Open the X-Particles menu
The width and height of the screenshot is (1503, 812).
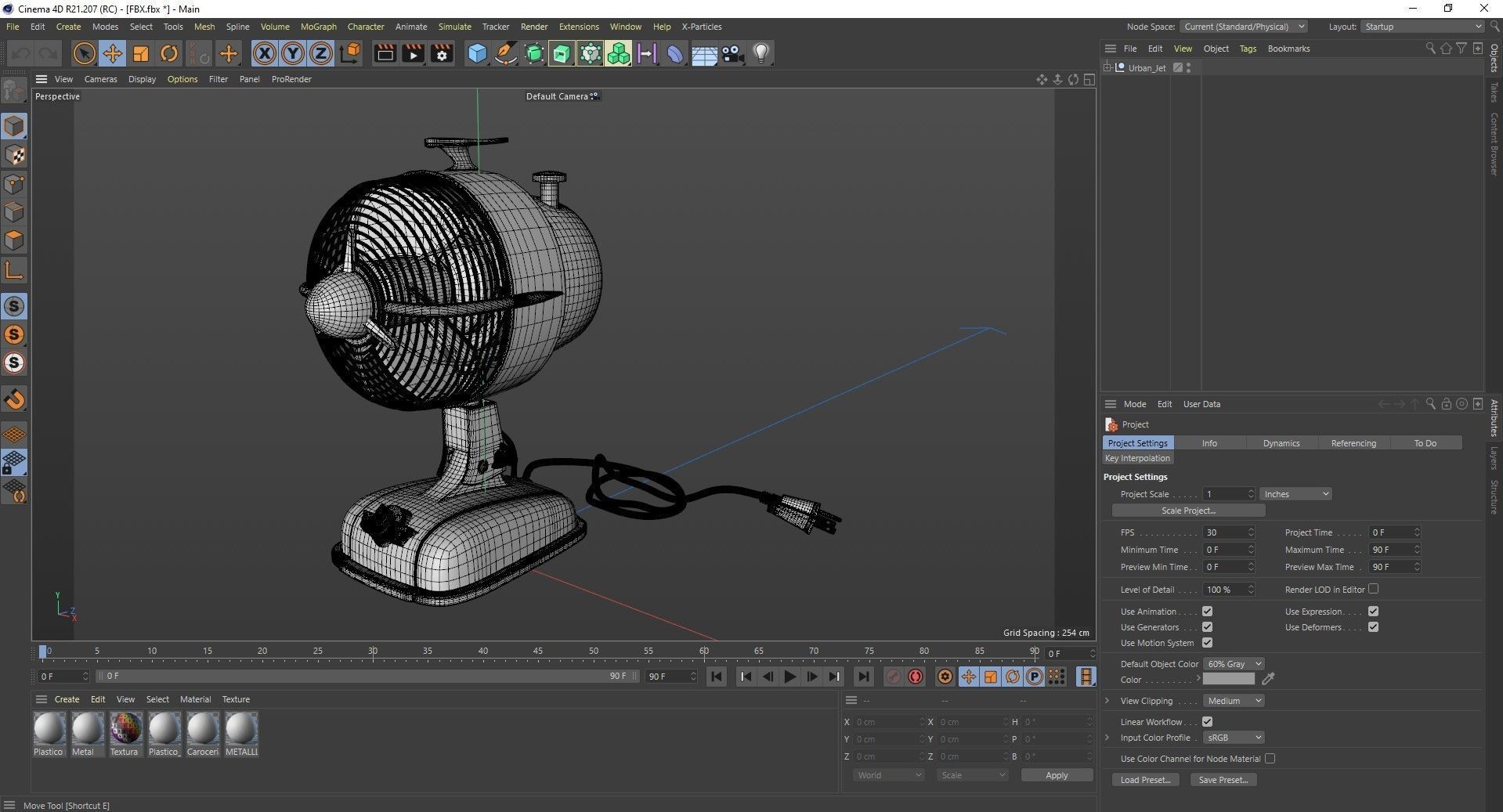(701, 27)
